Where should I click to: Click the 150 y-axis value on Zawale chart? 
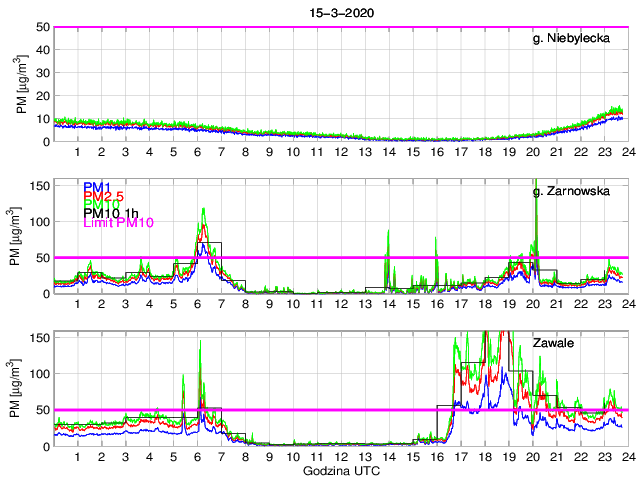(38, 337)
